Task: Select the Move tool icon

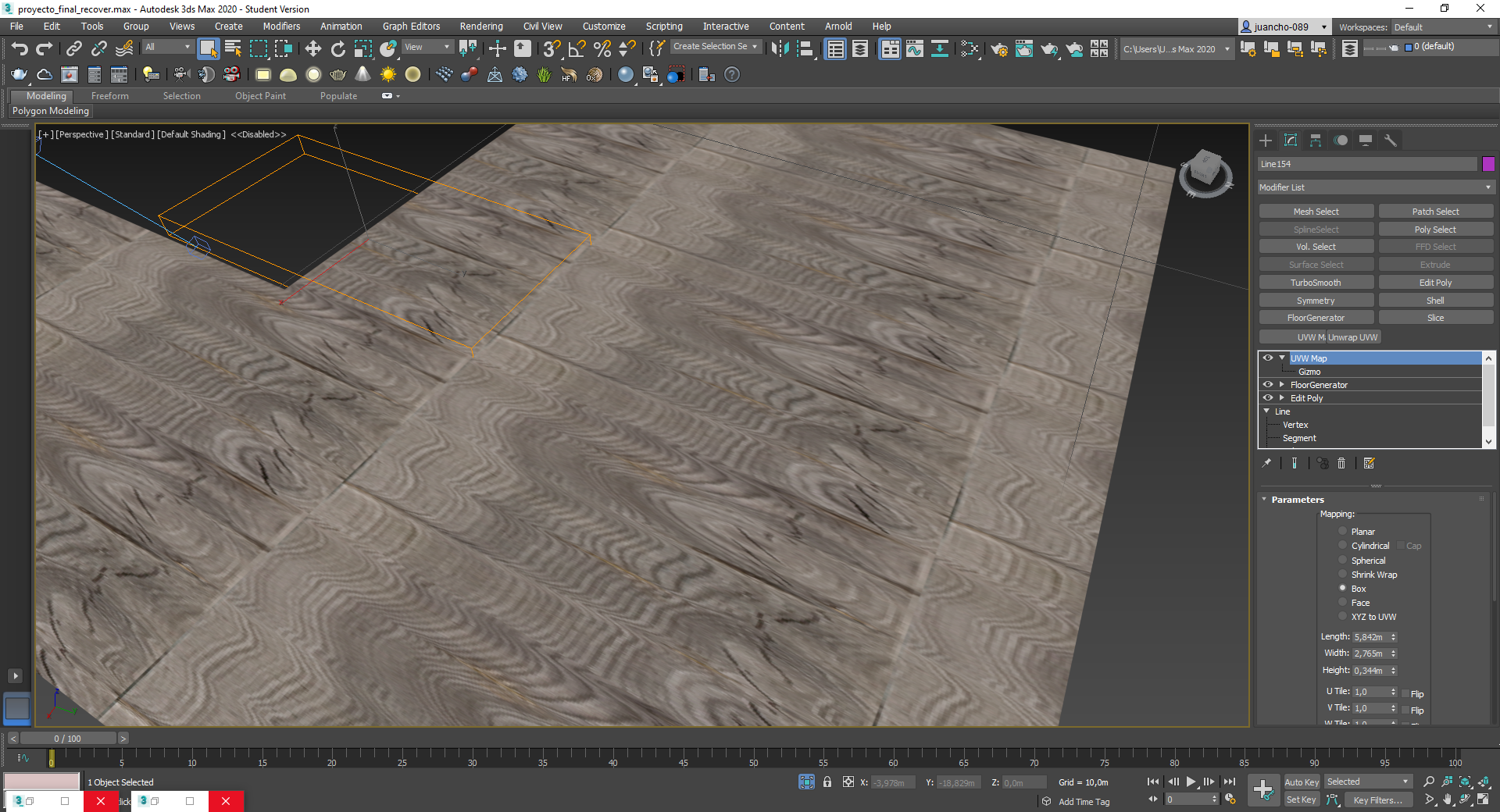Action: (312, 48)
